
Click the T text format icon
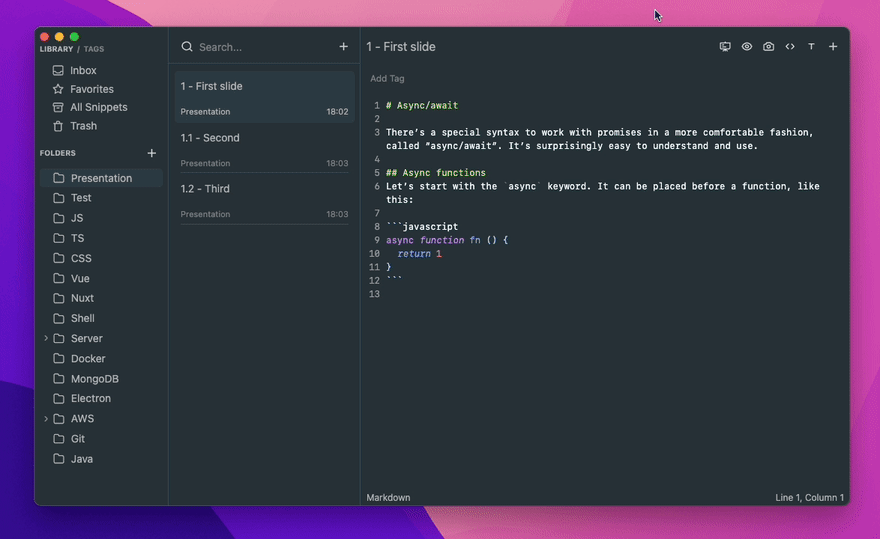click(811, 47)
